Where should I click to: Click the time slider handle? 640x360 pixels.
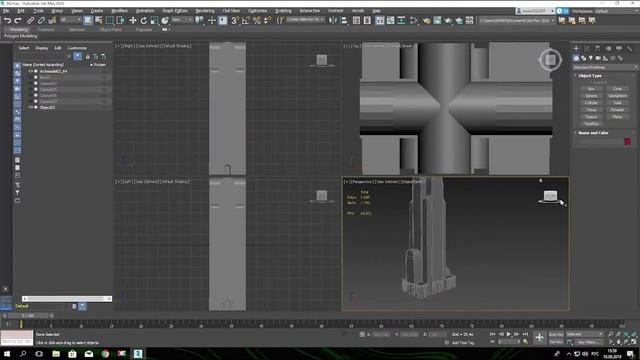[28, 316]
